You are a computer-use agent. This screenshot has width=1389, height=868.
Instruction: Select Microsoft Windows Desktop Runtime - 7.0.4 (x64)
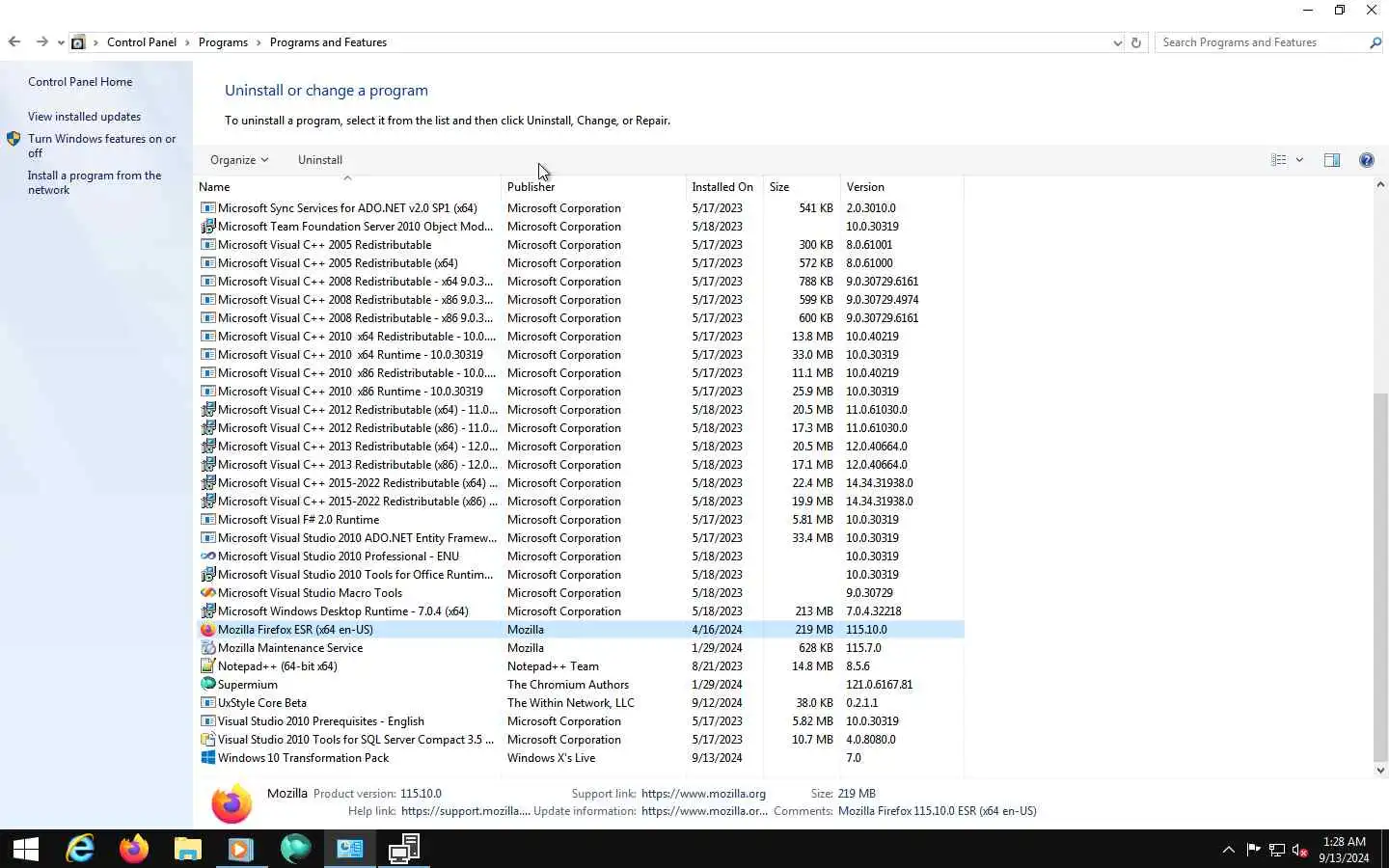click(x=580, y=611)
